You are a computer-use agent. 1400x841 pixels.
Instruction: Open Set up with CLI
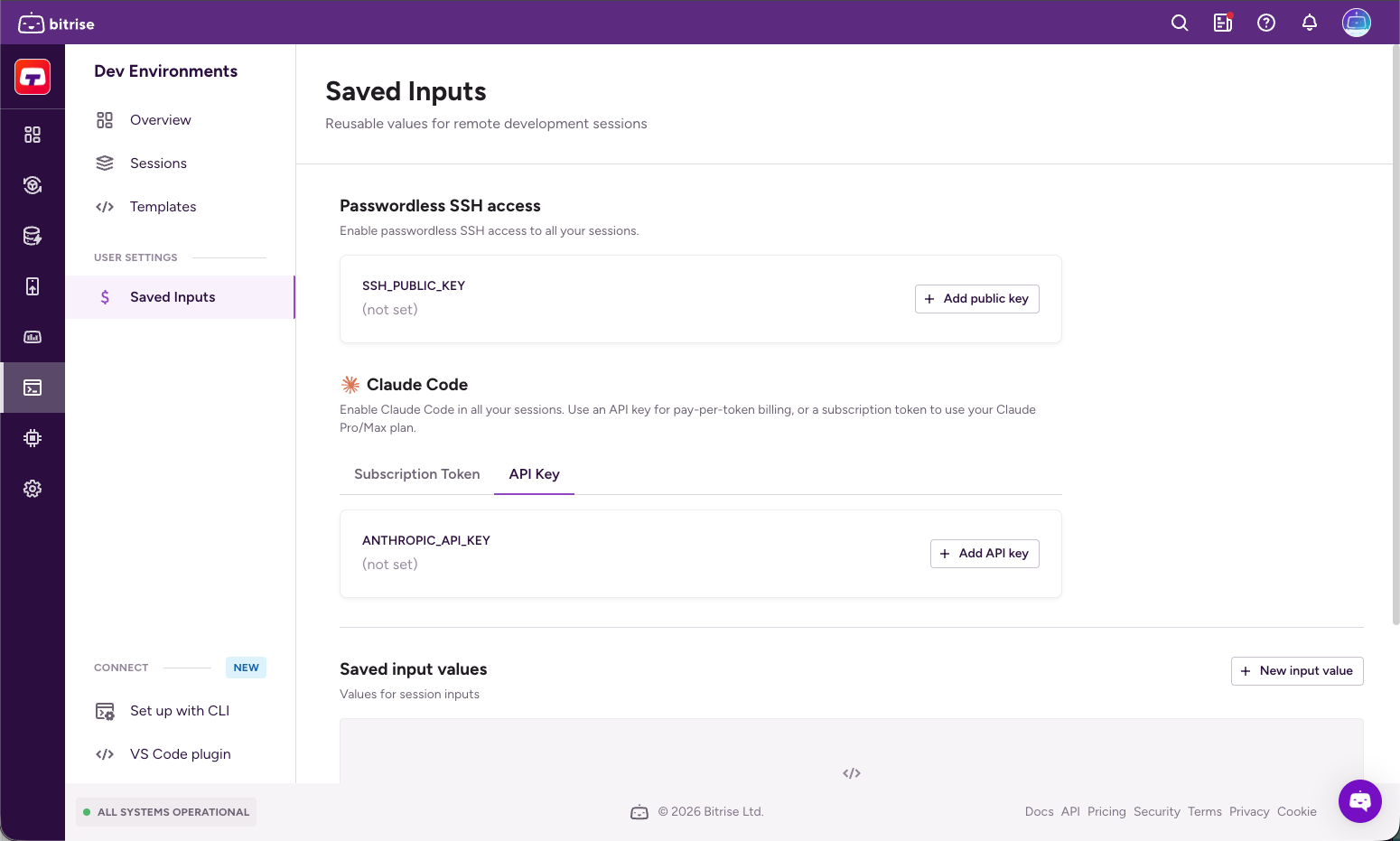[180, 711]
